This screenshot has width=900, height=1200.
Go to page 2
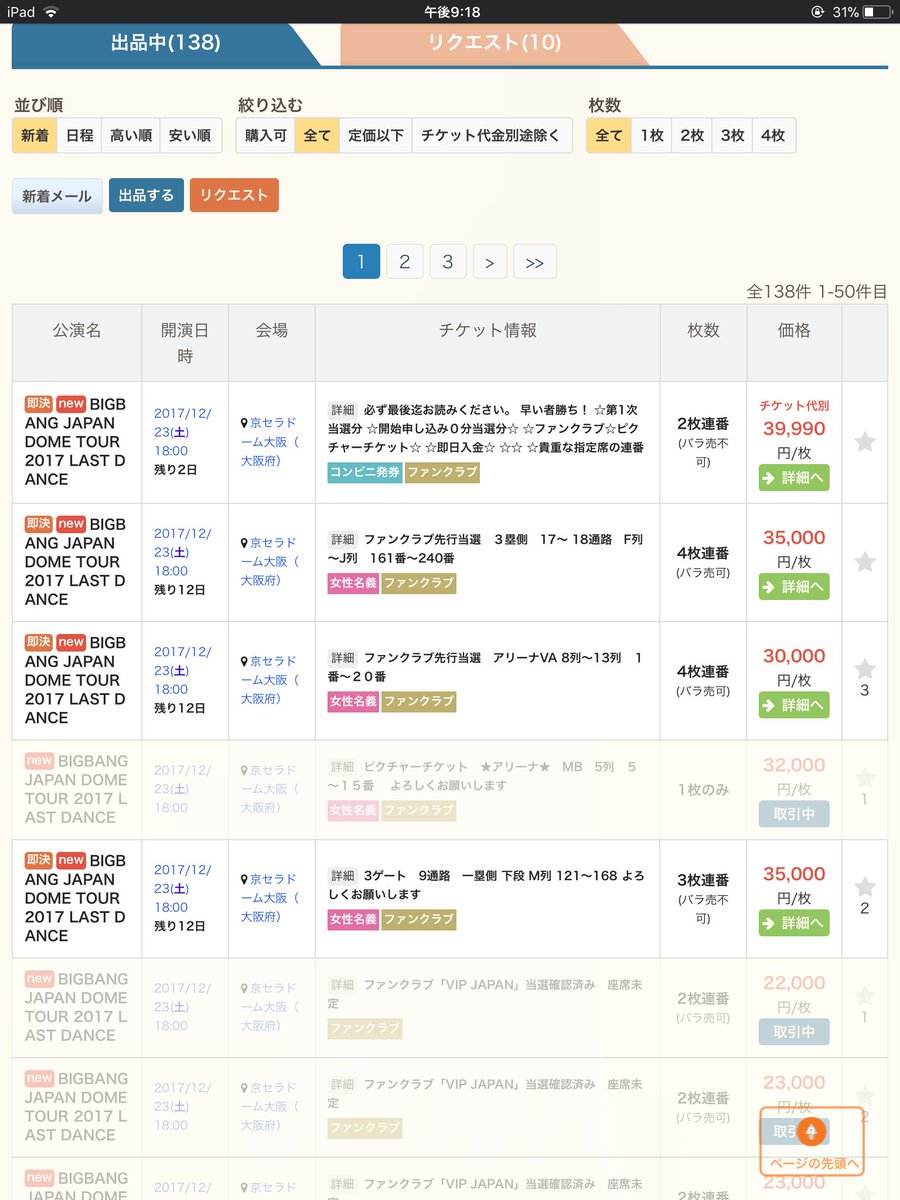(404, 262)
